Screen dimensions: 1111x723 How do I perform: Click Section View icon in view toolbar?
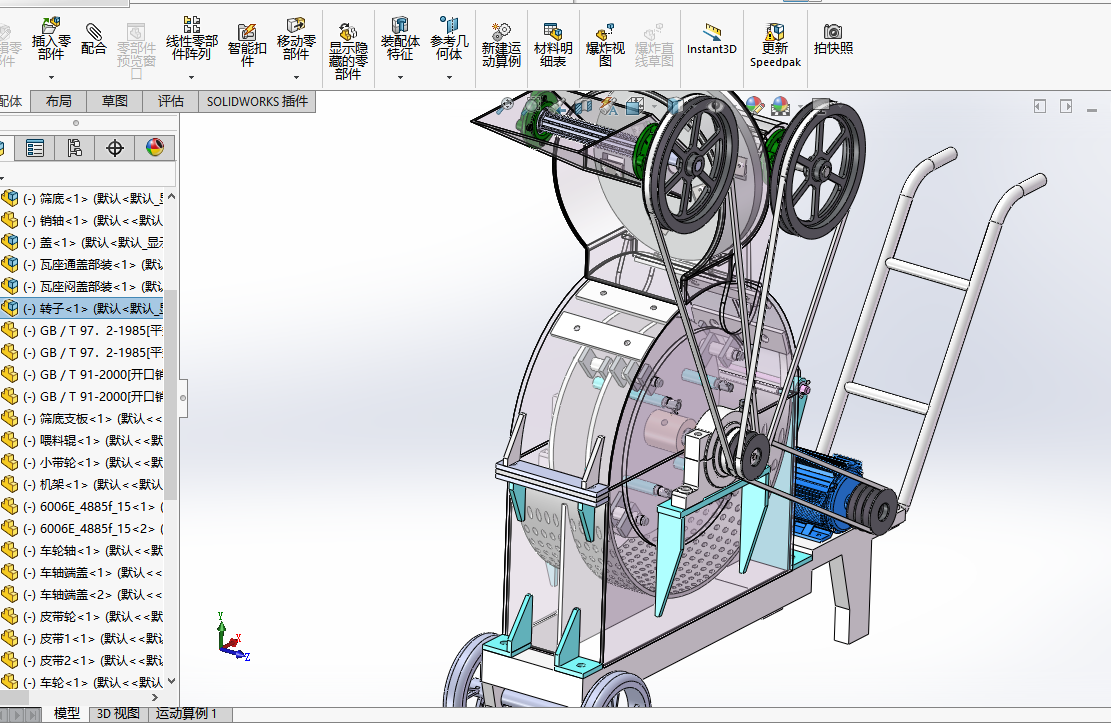click(x=584, y=106)
